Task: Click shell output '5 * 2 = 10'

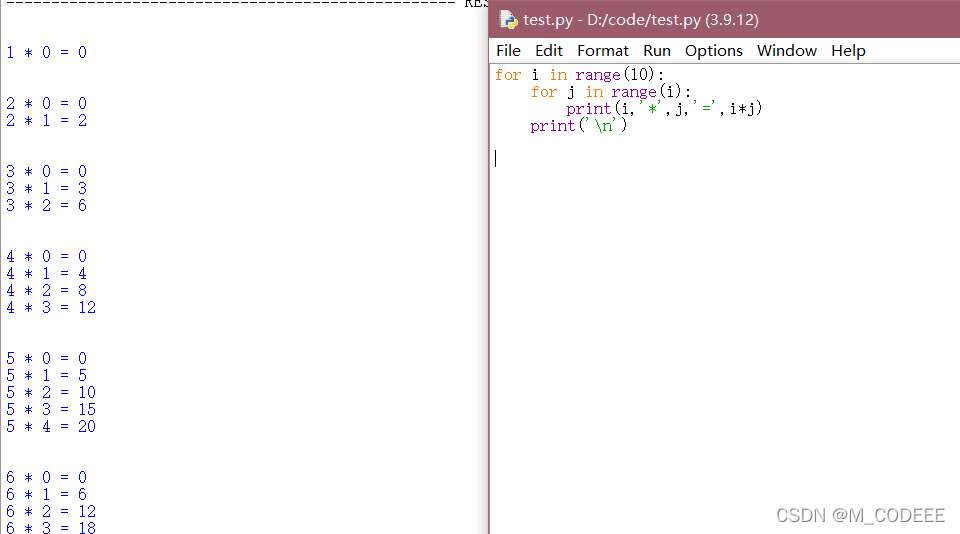Action: pos(51,393)
